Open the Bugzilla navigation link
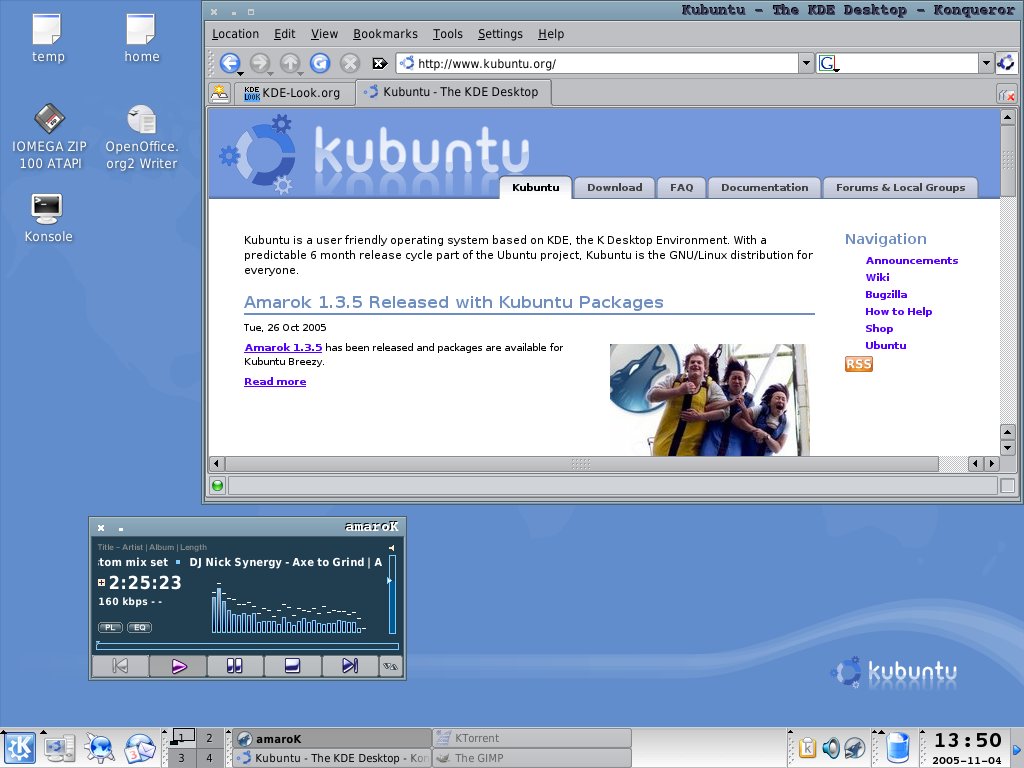The height and width of the screenshot is (768, 1024). (x=886, y=295)
